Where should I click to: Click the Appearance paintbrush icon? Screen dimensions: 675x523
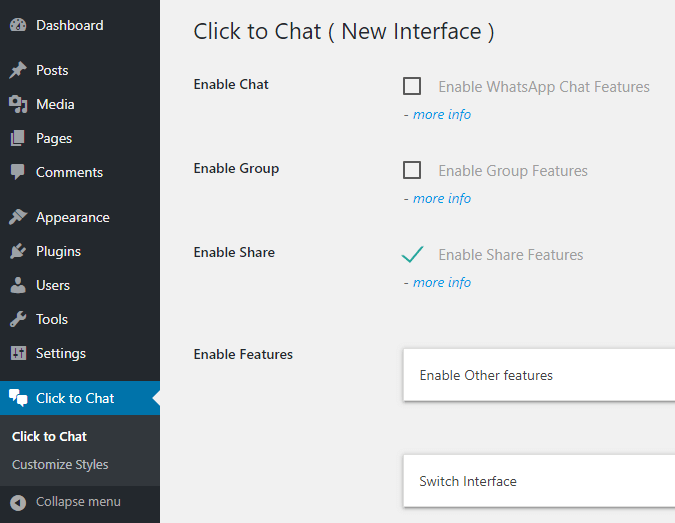pos(18,217)
